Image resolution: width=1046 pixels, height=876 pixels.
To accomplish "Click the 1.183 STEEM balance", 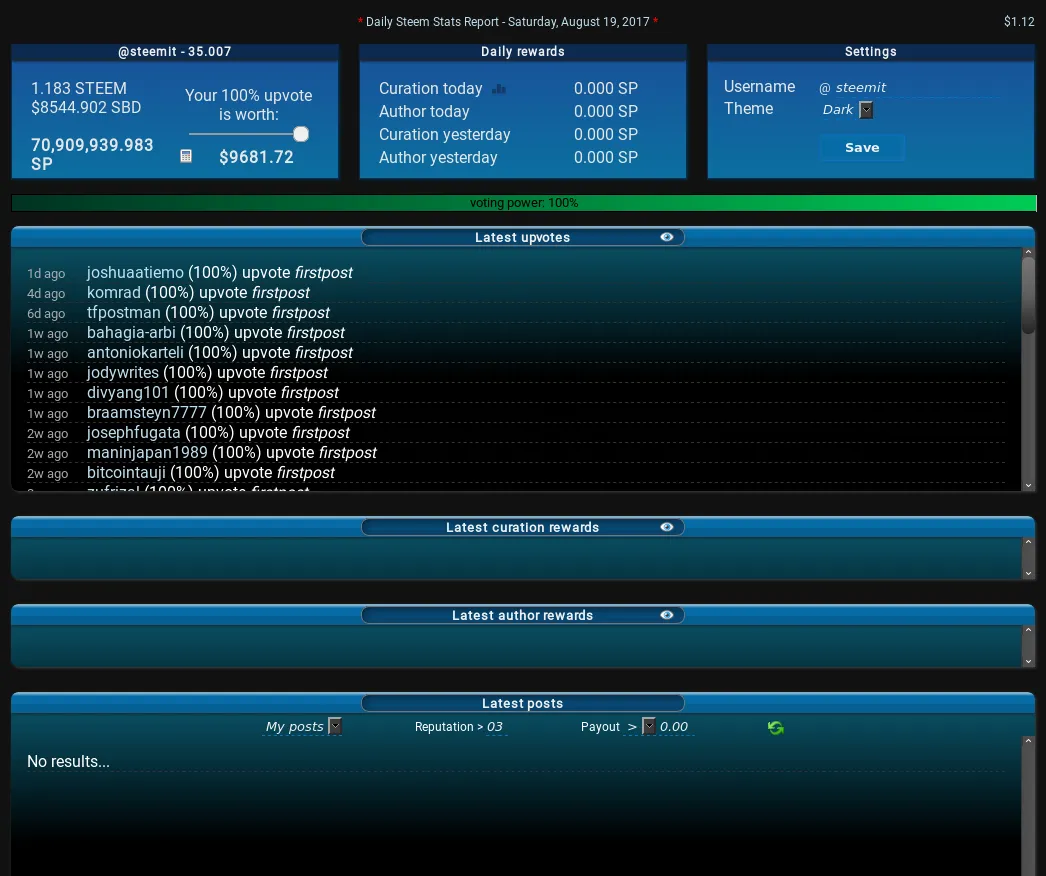I will pyautogui.click(x=79, y=88).
